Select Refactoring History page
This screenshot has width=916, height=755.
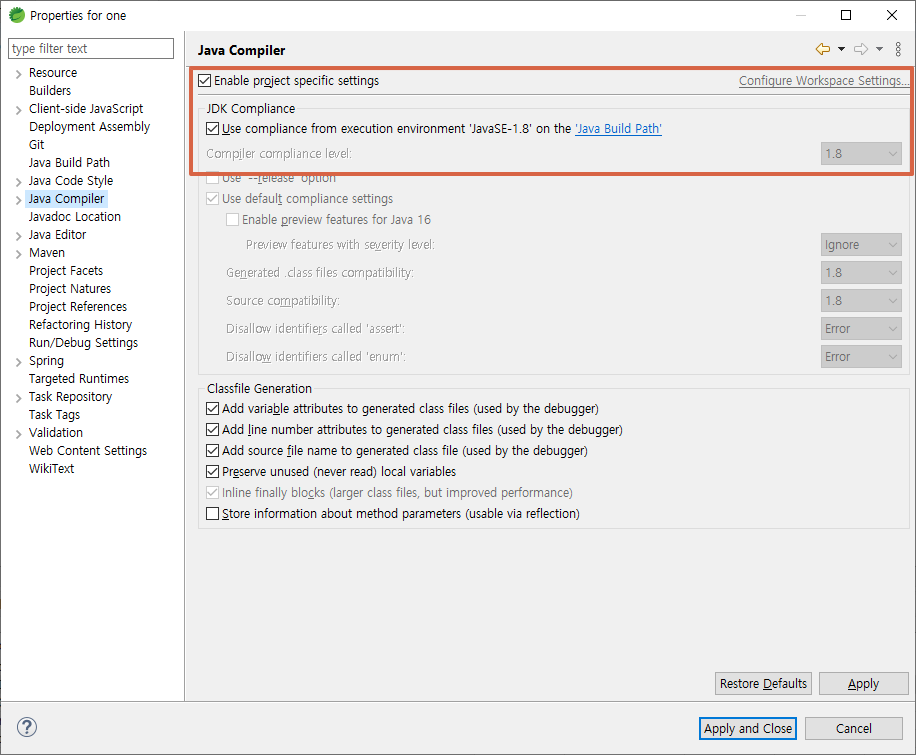[81, 325]
